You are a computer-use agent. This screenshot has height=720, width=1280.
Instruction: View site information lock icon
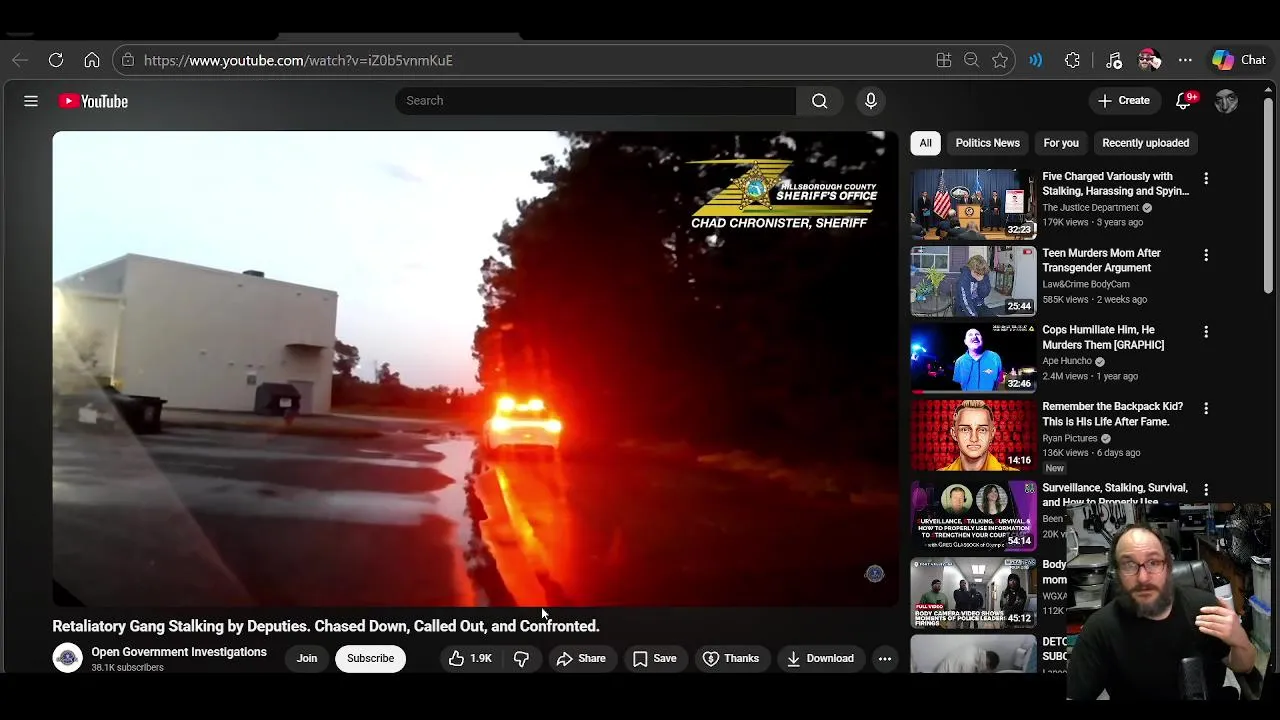127,60
